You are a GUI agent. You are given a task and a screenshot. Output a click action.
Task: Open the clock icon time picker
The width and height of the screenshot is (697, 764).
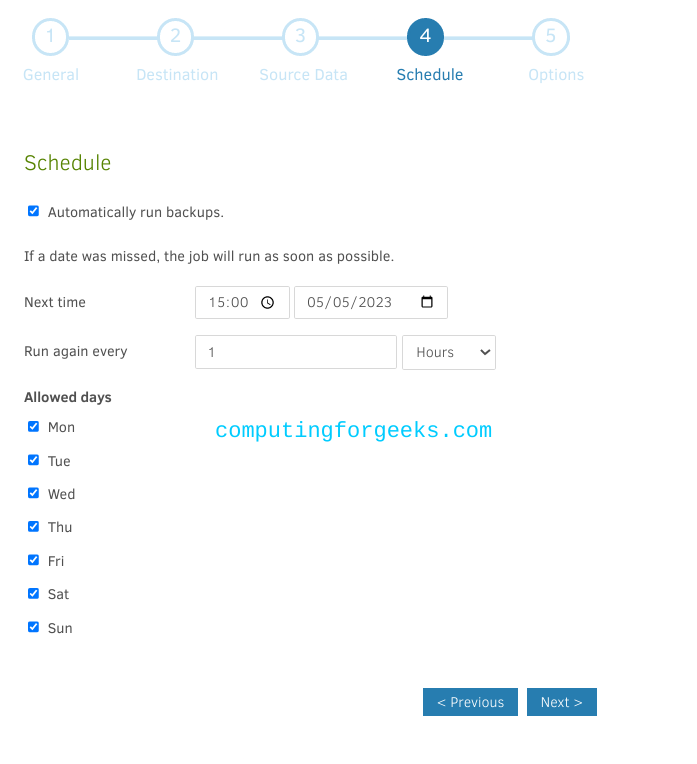click(x=267, y=303)
